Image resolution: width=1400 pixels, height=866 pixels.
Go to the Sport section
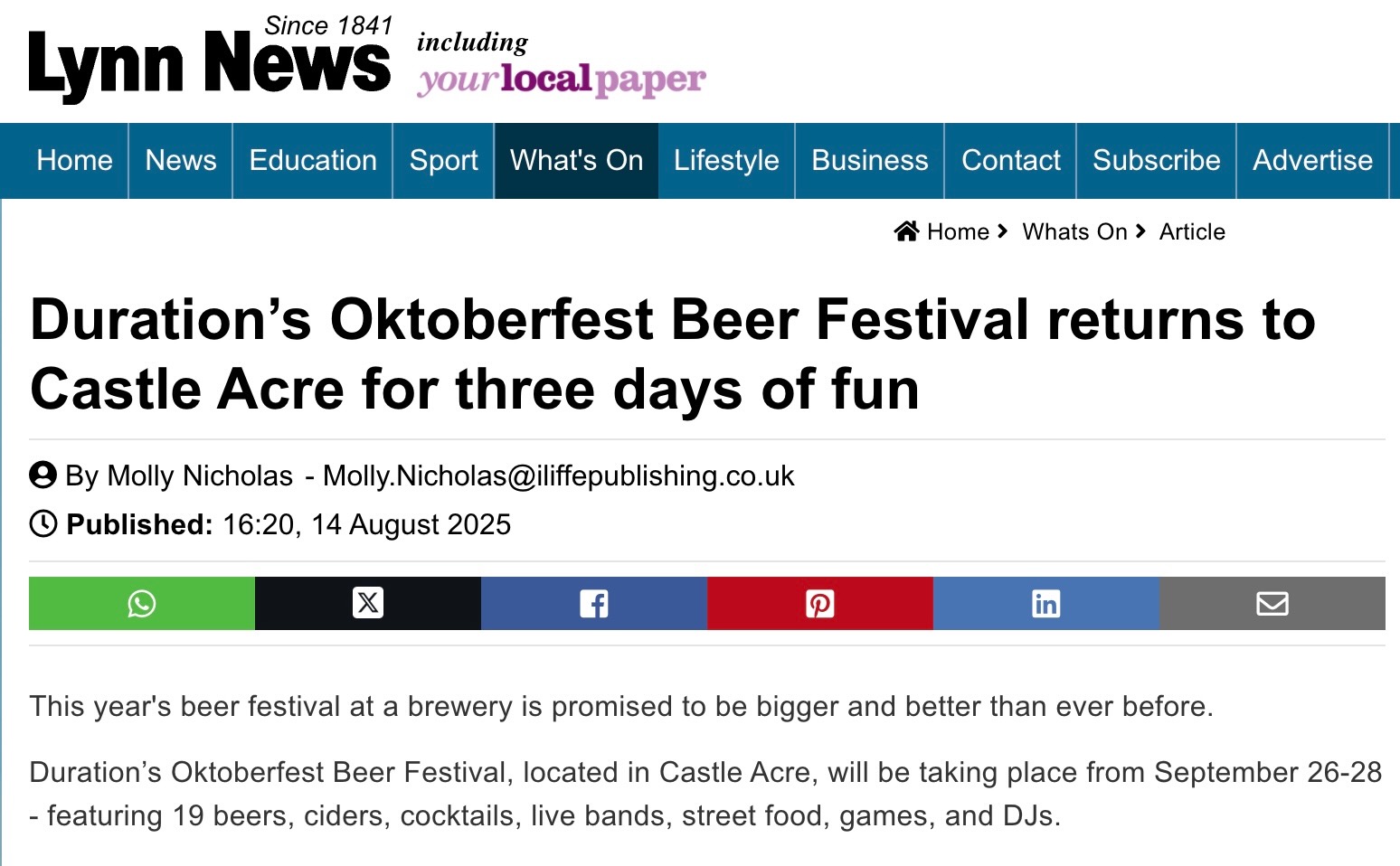(443, 161)
